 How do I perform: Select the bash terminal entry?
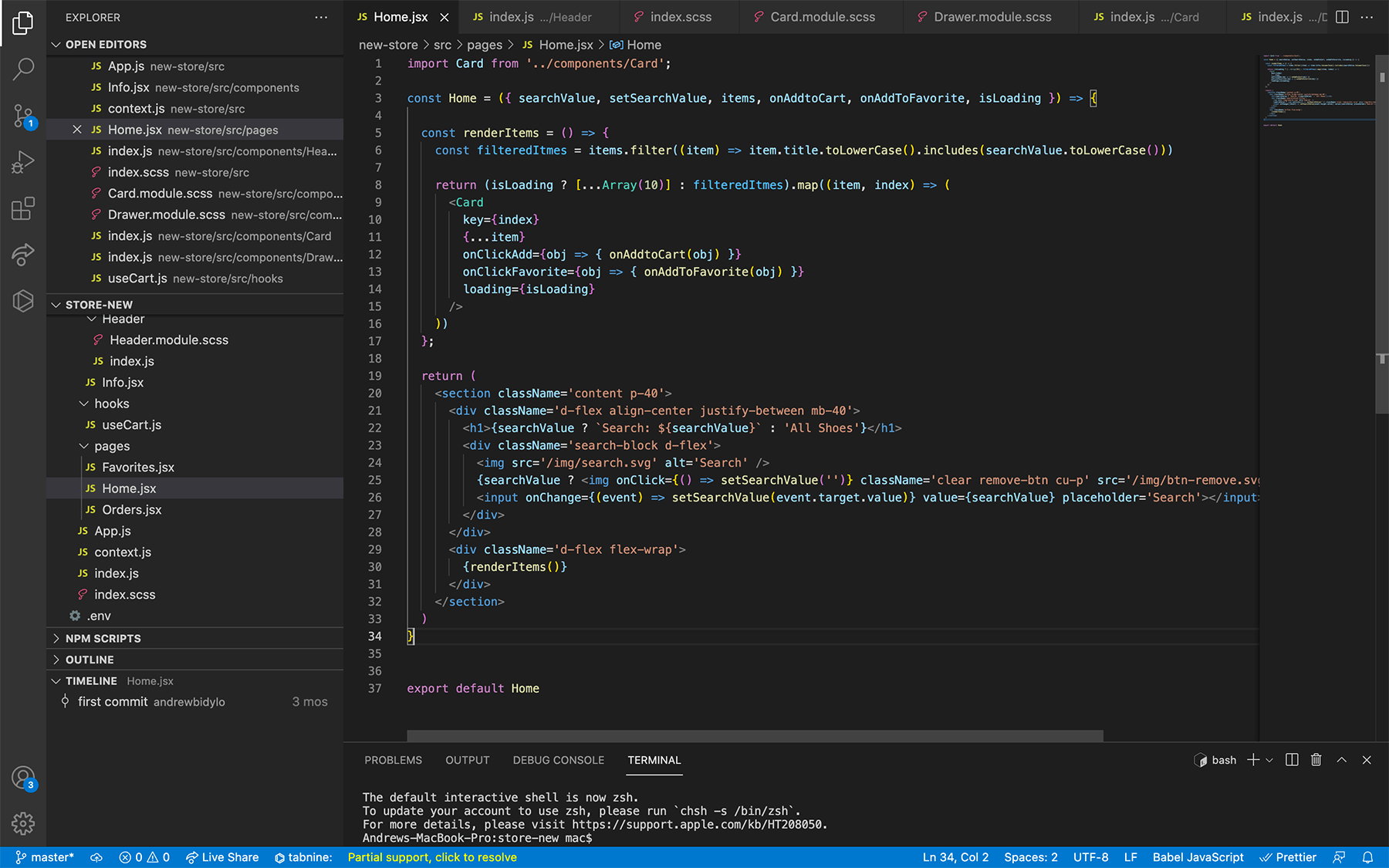[1215, 760]
